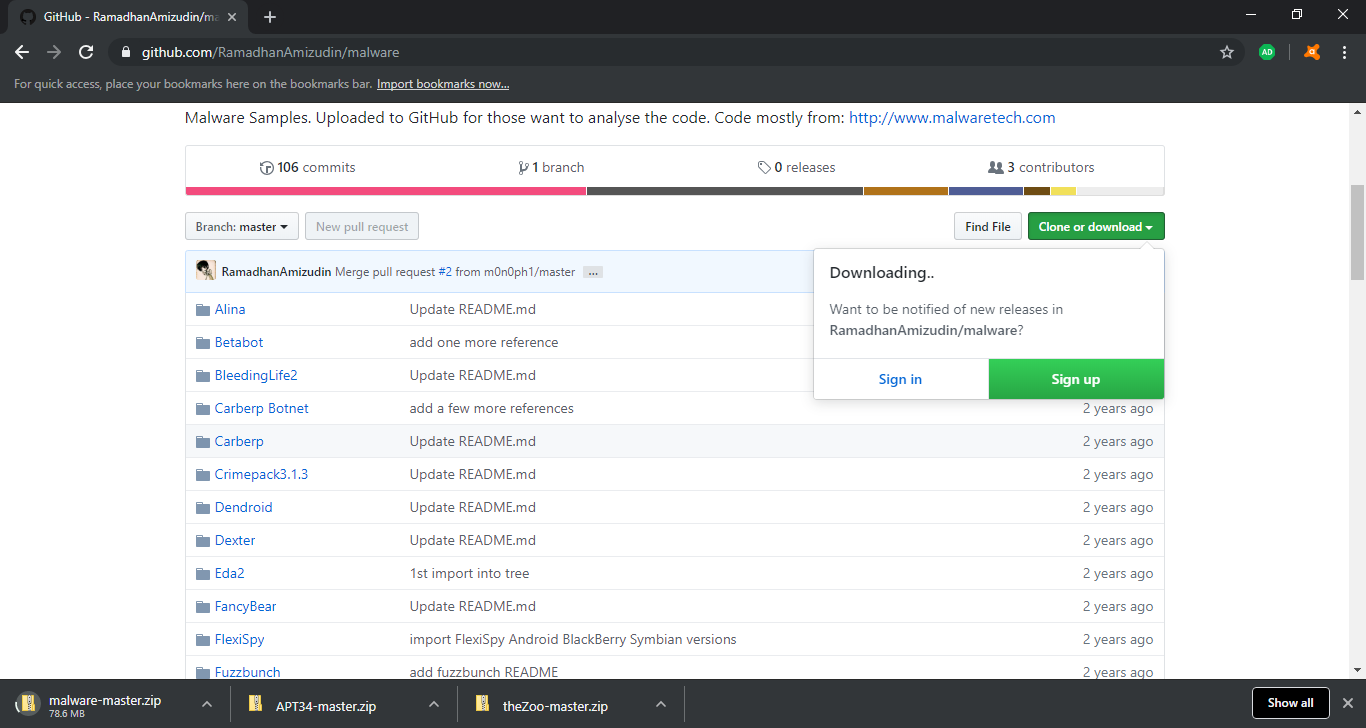The image size is (1366, 728).
Task: Click the theZoo-master.zip file icon
Action: pyautogui.click(x=483, y=703)
